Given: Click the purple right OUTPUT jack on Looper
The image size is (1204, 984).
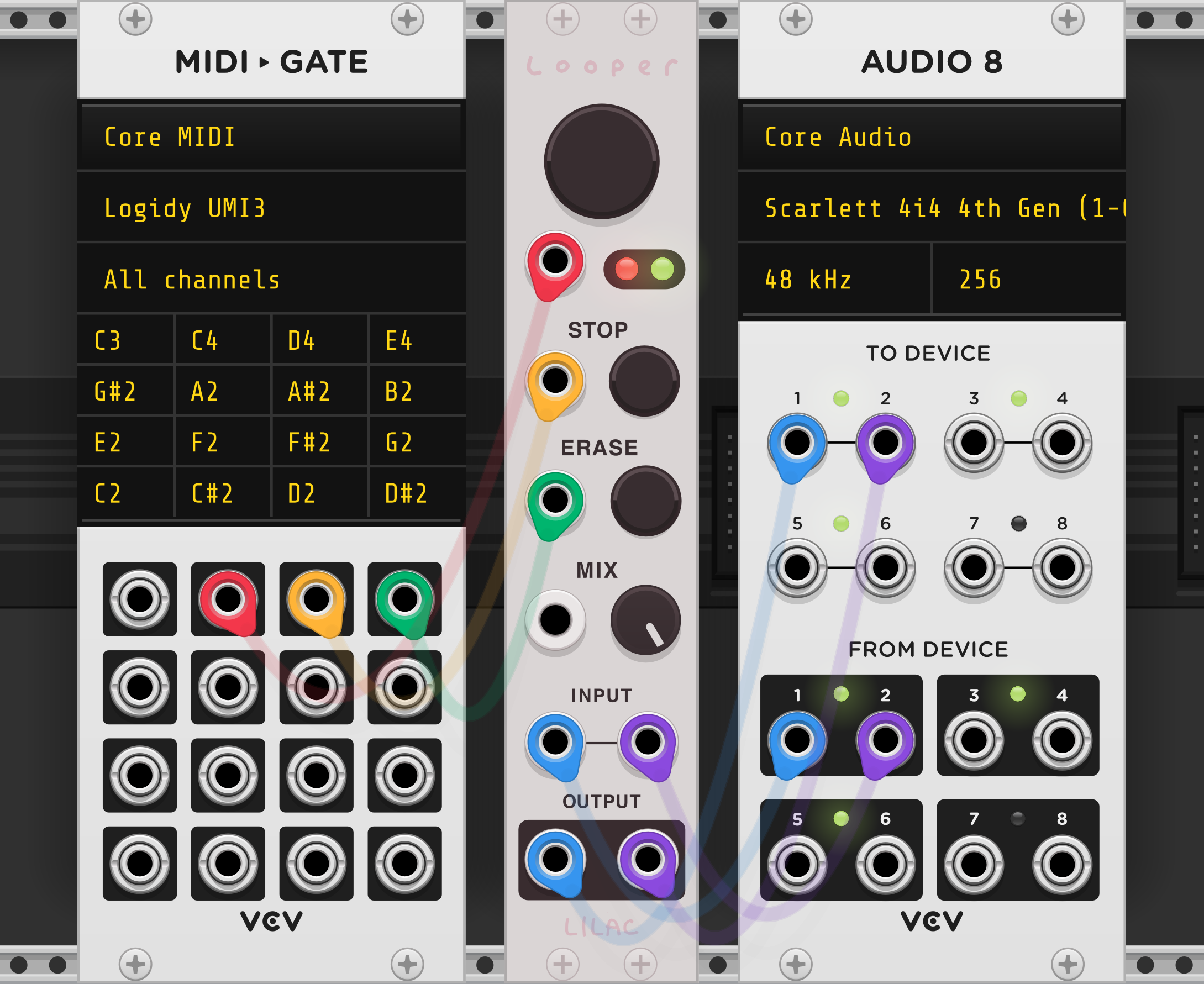Looking at the screenshot, I should (x=648, y=859).
